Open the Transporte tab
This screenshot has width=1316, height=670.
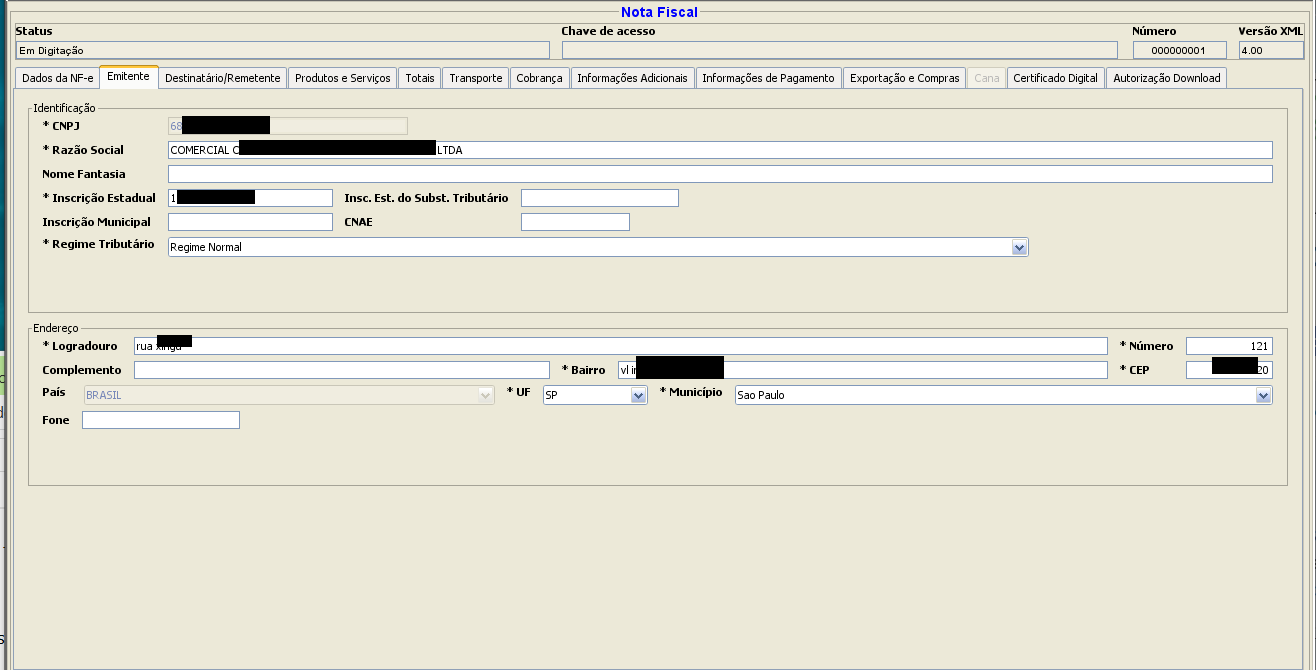pyautogui.click(x=475, y=78)
